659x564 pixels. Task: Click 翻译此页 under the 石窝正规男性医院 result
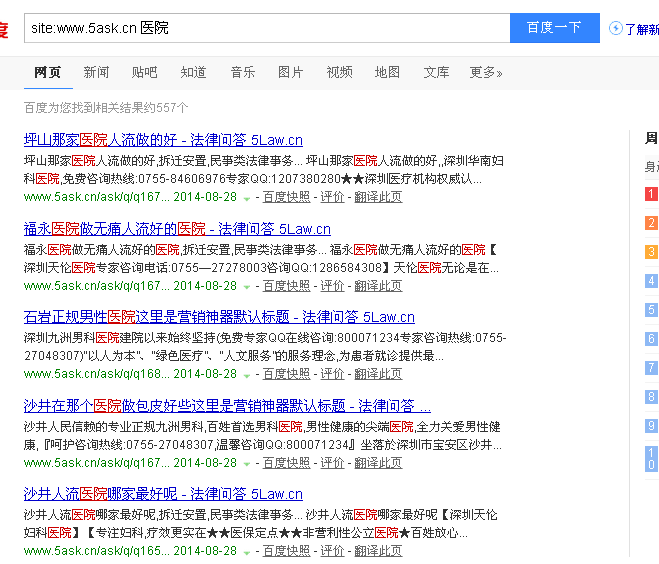click(378, 374)
